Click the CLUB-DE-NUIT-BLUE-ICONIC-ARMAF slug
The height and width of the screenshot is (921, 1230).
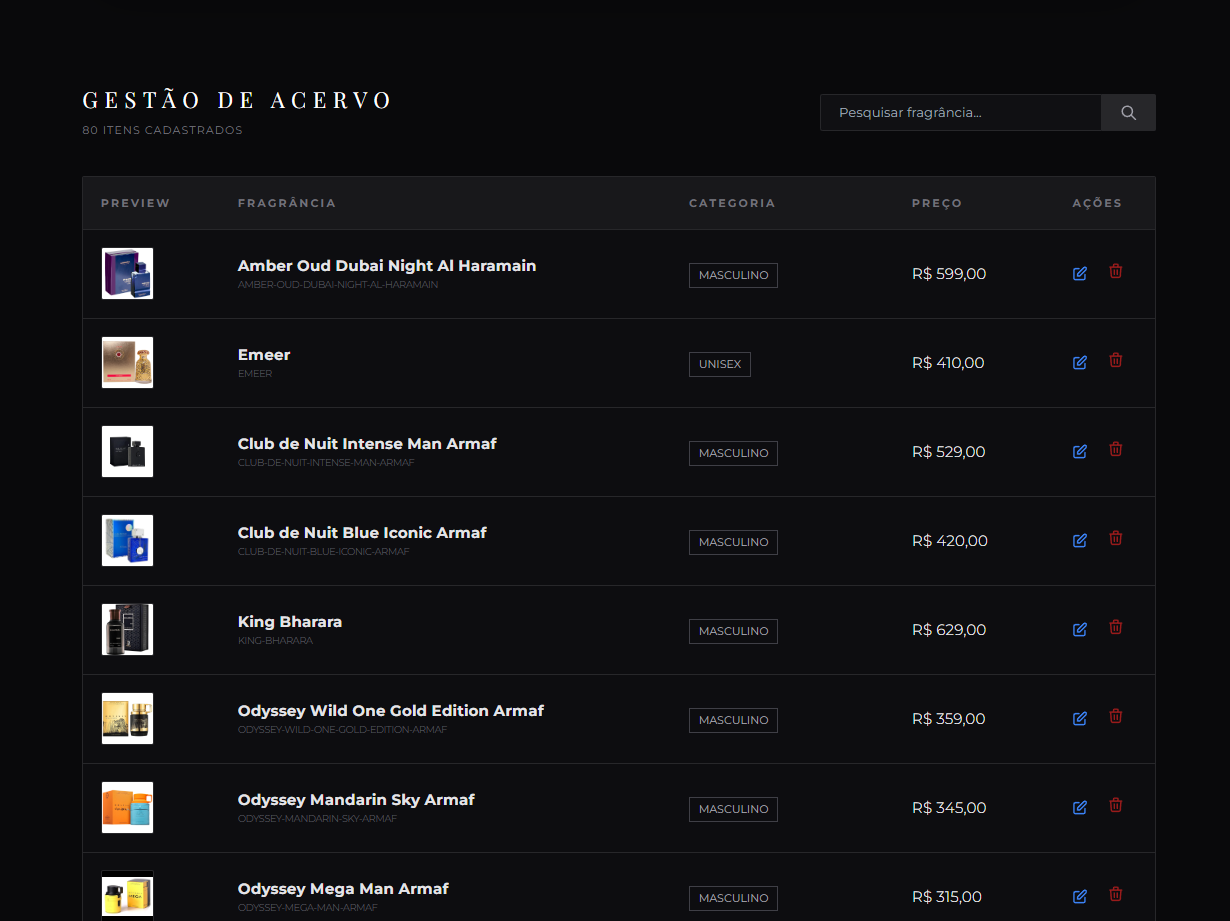[324, 552]
